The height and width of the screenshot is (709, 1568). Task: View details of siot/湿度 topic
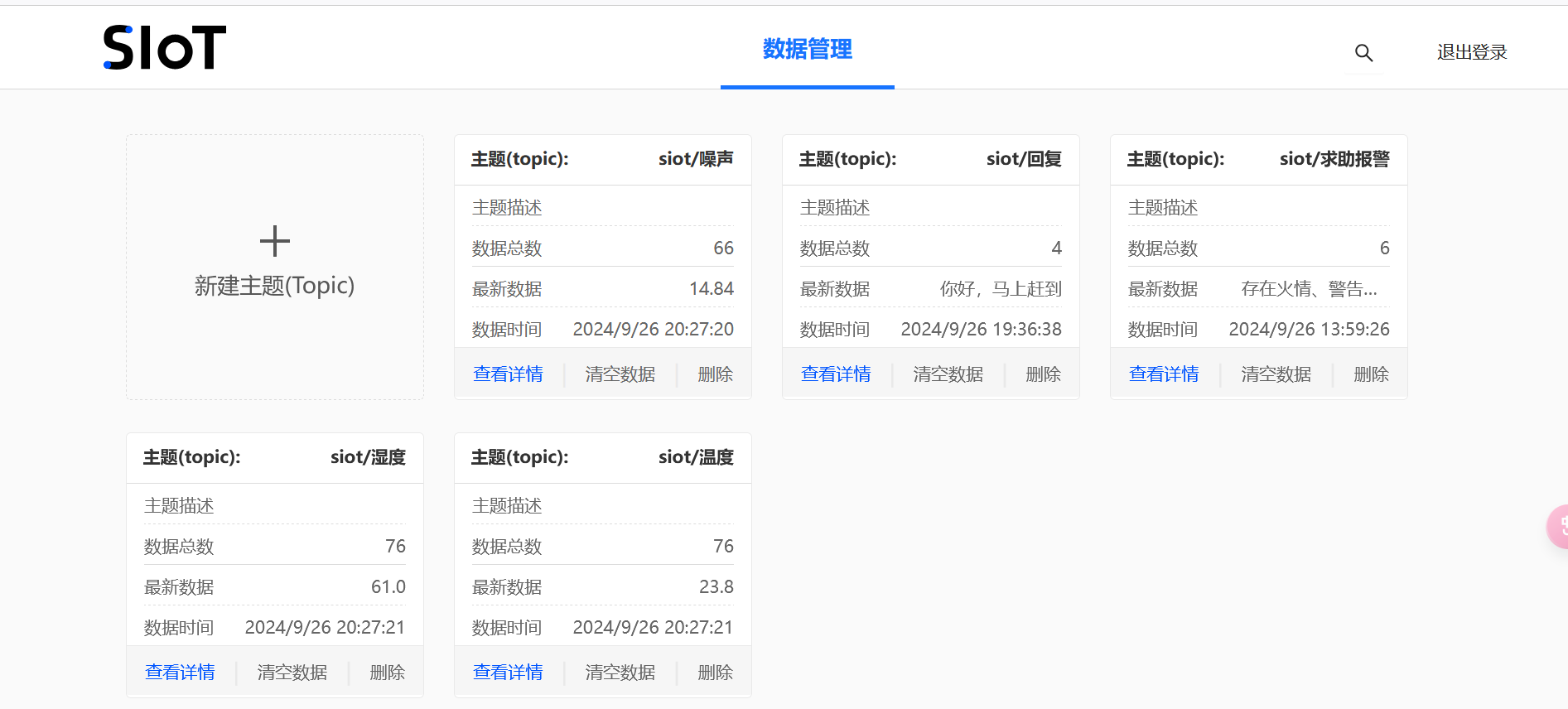pos(180,673)
